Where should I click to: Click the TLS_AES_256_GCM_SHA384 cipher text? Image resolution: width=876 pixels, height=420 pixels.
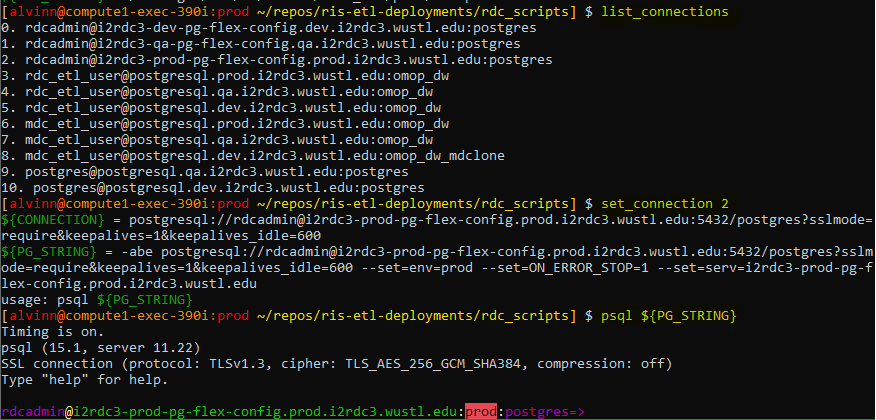[433, 364]
